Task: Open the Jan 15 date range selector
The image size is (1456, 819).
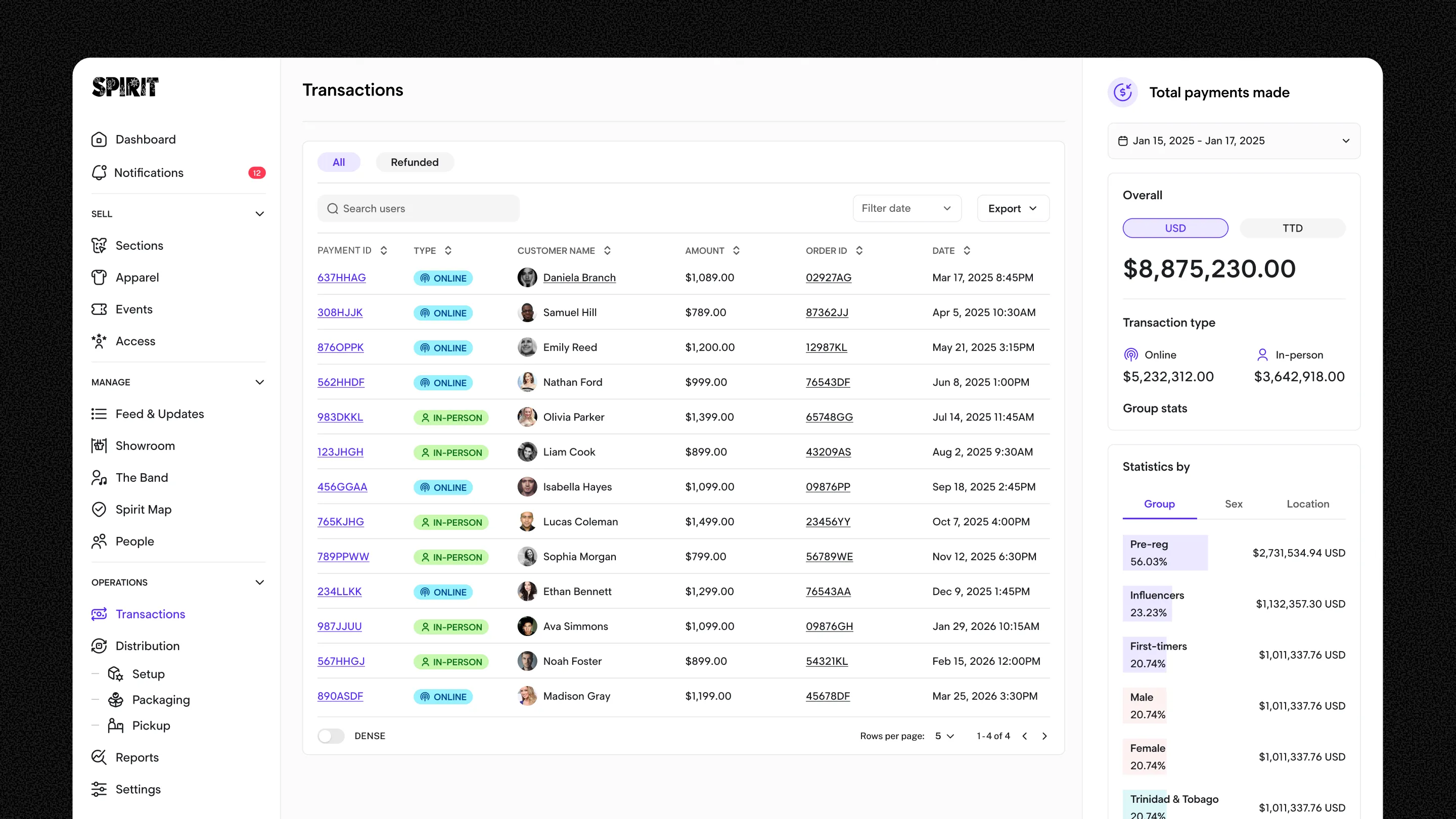Action: 1234,141
